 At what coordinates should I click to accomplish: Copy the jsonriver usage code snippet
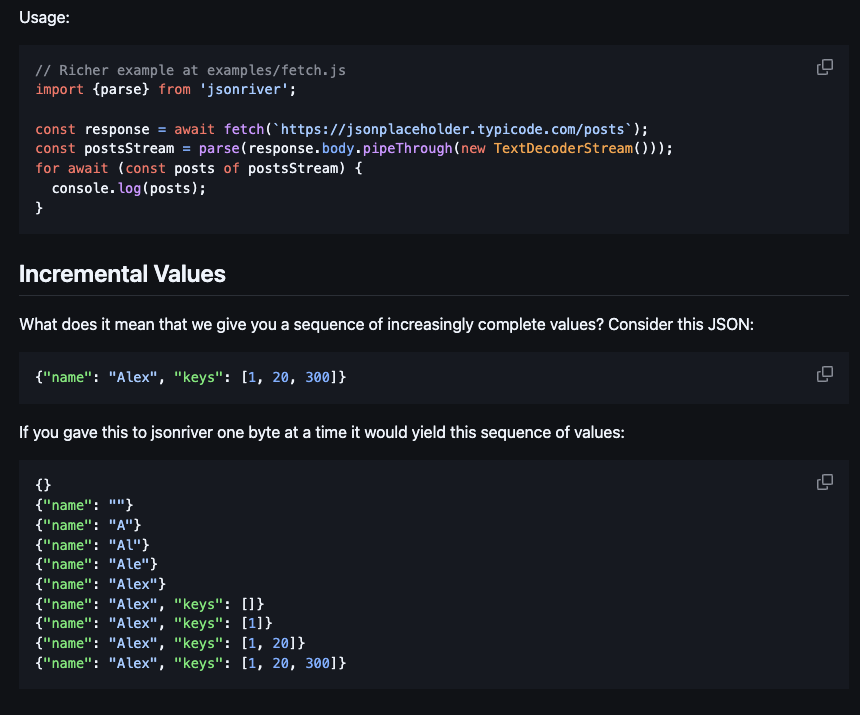pyautogui.click(x=825, y=67)
